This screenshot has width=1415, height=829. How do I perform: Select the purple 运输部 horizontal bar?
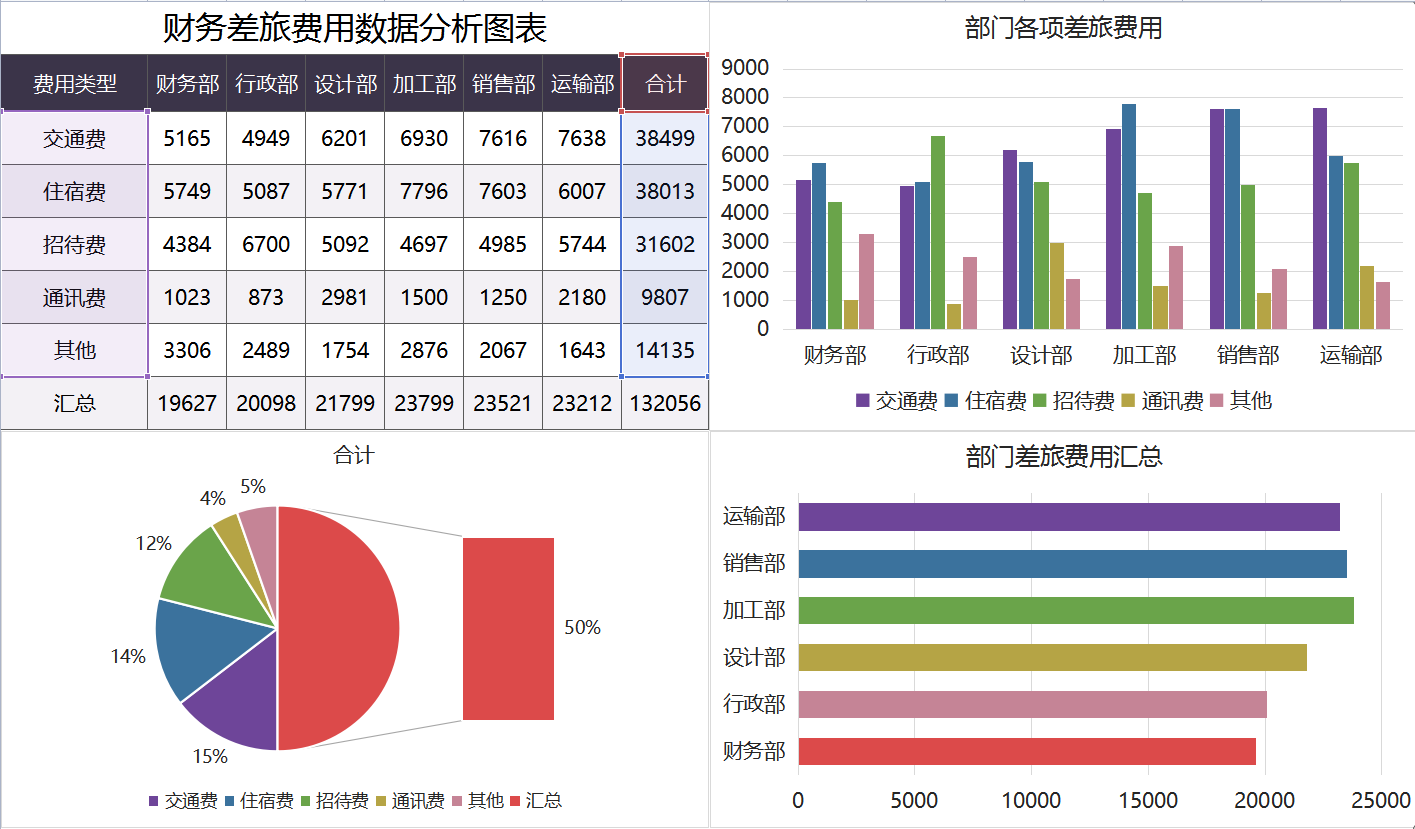1068,517
